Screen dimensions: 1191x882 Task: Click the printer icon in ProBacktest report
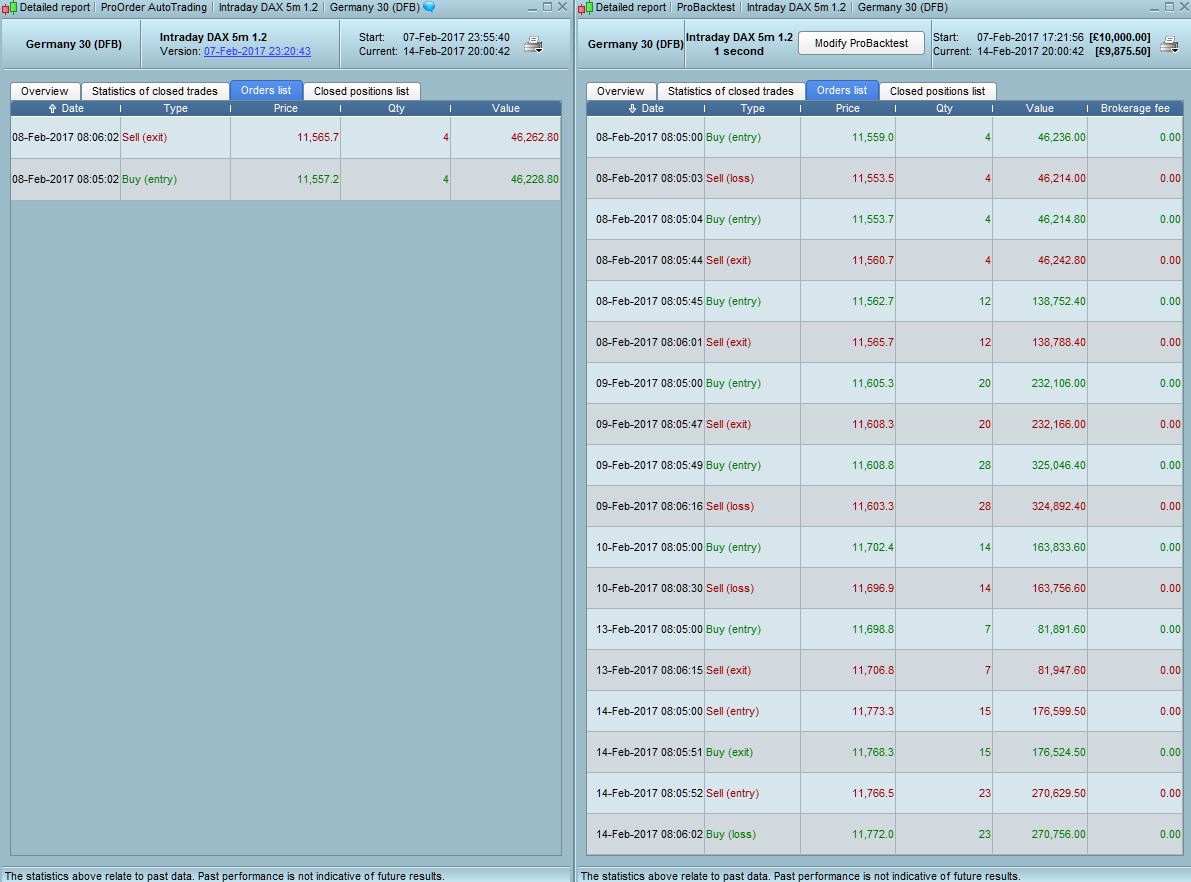click(x=1170, y=44)
